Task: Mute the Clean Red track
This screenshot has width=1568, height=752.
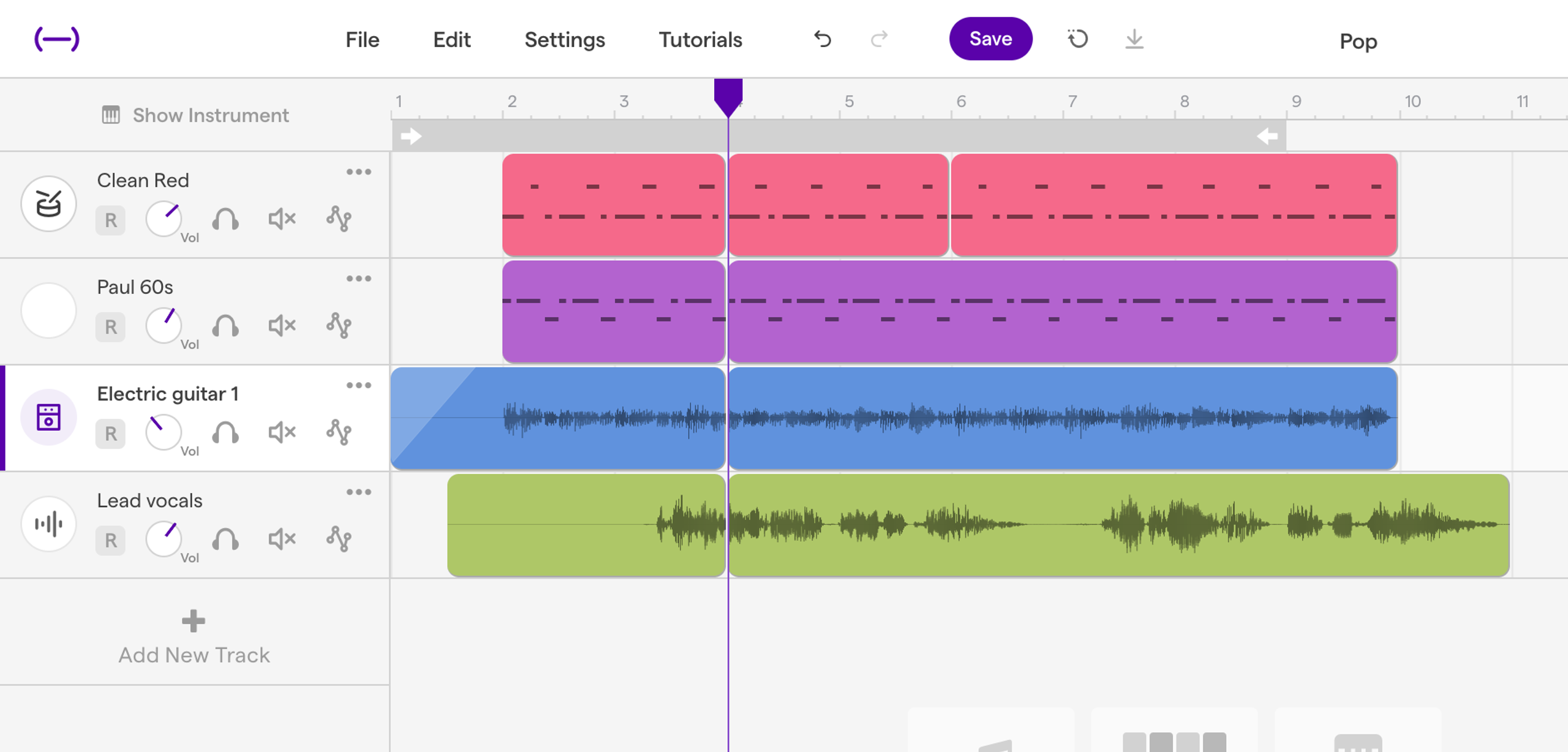Action: [281, 219]
